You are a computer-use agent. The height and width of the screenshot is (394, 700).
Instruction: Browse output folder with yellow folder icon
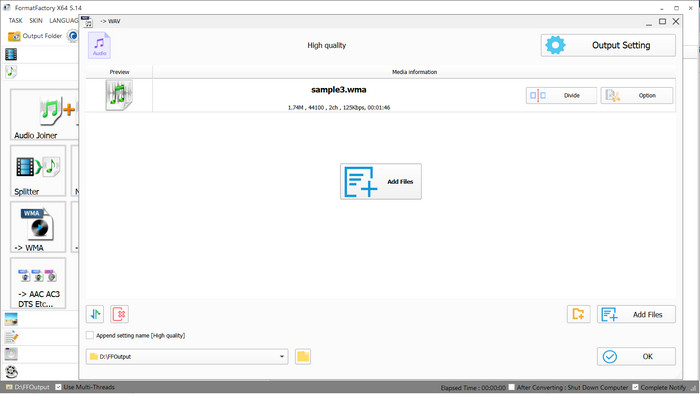tap(303, 357)
